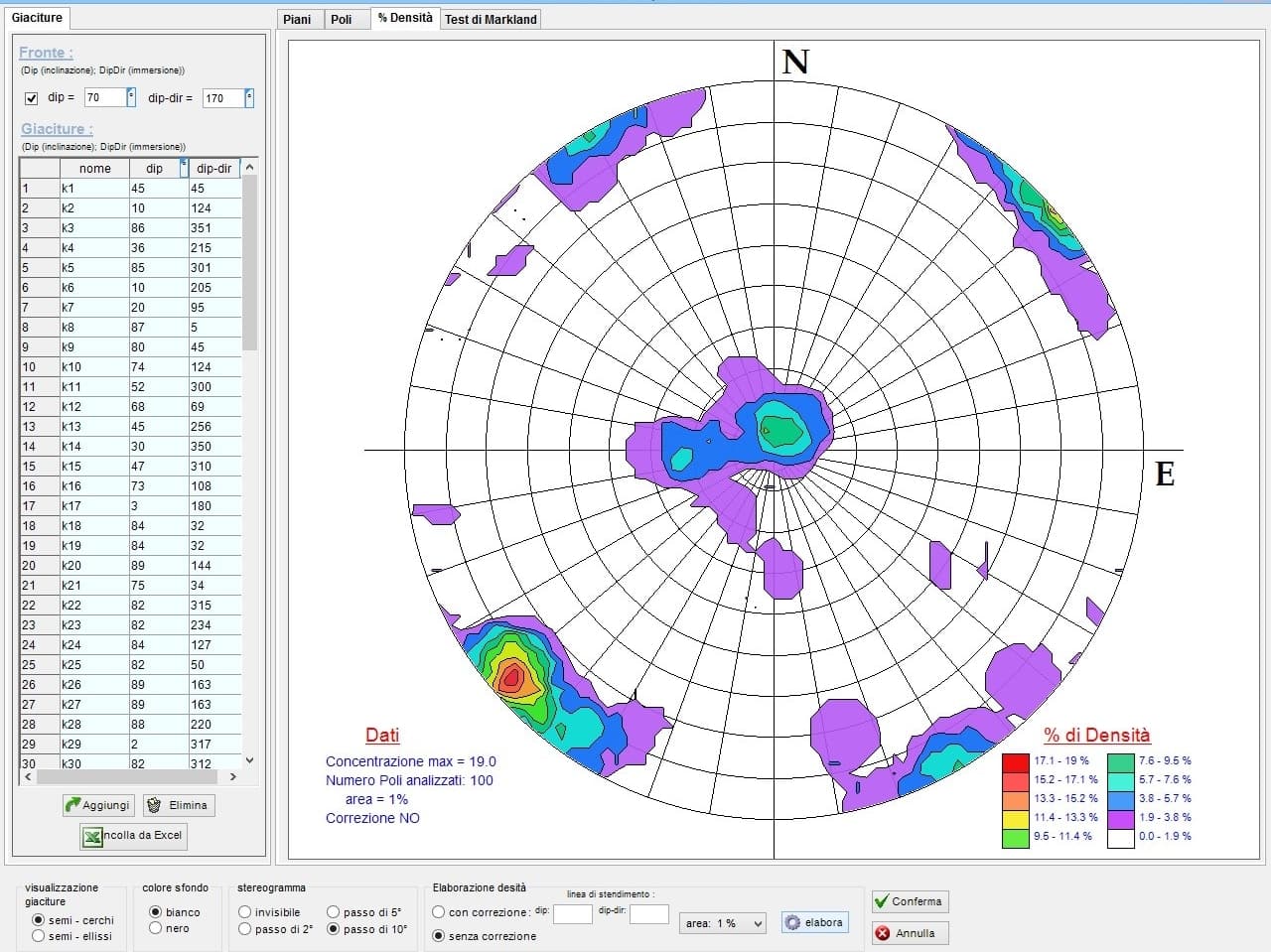Image resolution: width=1271 pixels, height=952 pixels.
Task: Click dip-dir value 351 for k3
Action: click(214, 228)
